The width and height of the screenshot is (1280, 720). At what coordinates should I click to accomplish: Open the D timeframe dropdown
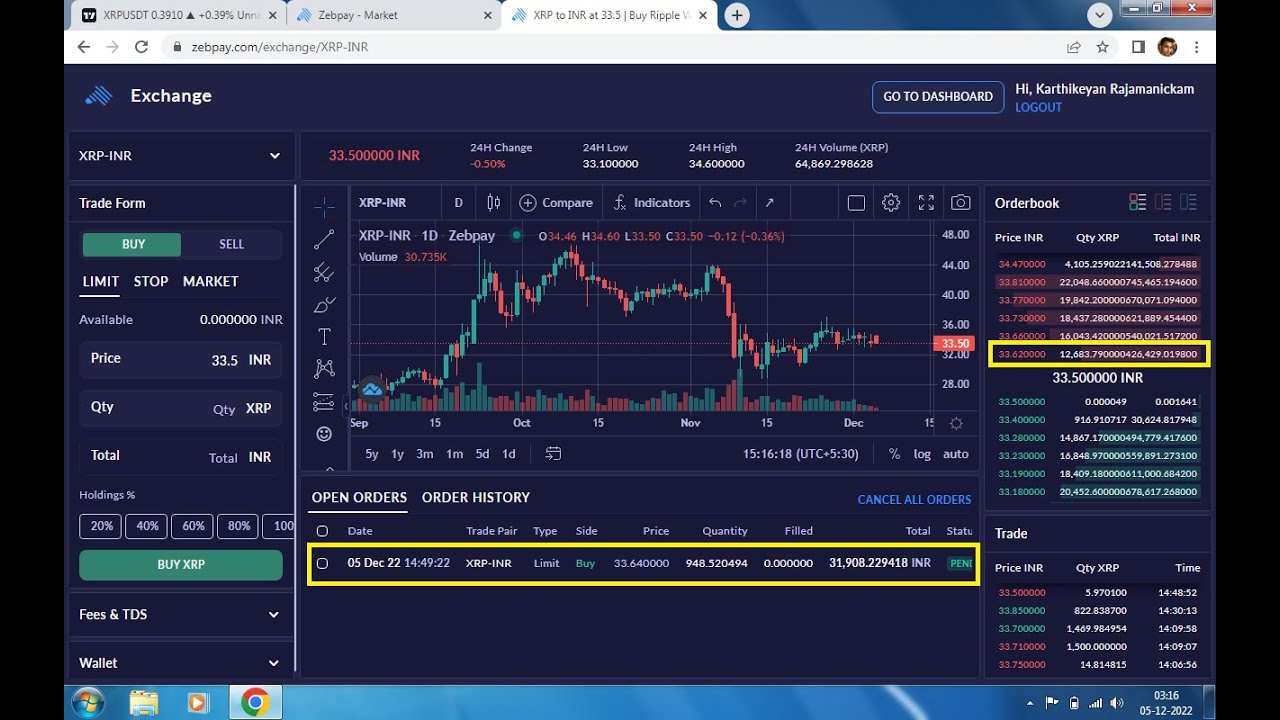tap(459, 203)
